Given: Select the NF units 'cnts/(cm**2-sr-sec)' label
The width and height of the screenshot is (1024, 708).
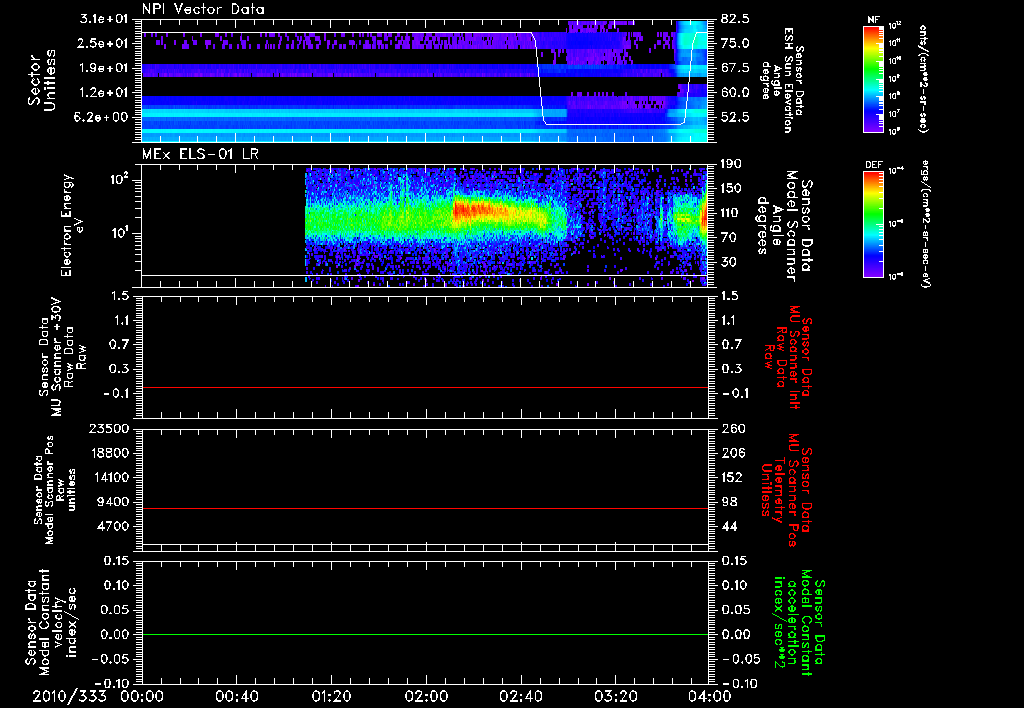Looking at the screenshot, I should pyautogui.click(x=923, y=79).
